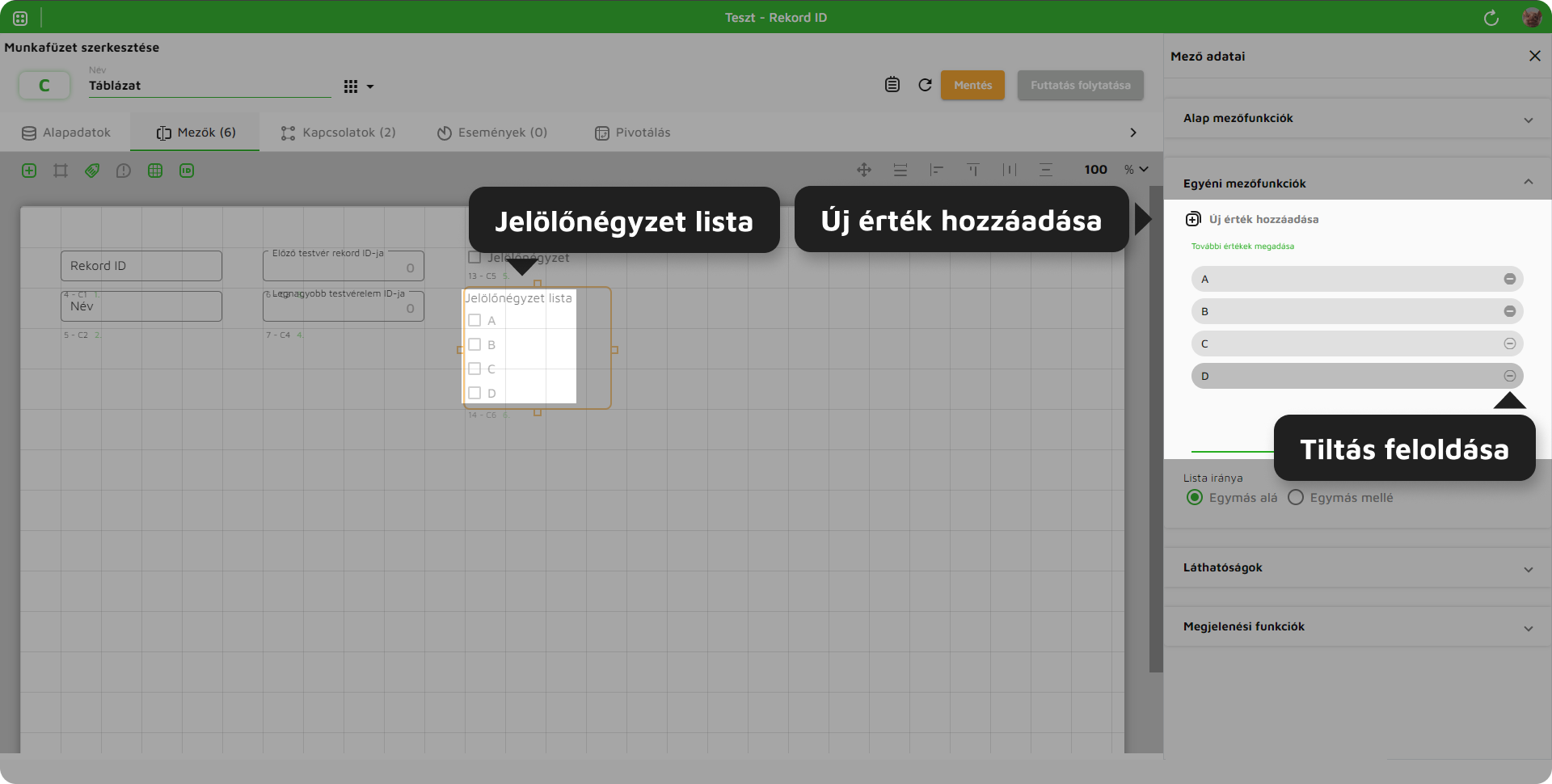The image size is (1552, 784).
Task: Save with the Mentés button
Action: (972, 85)
